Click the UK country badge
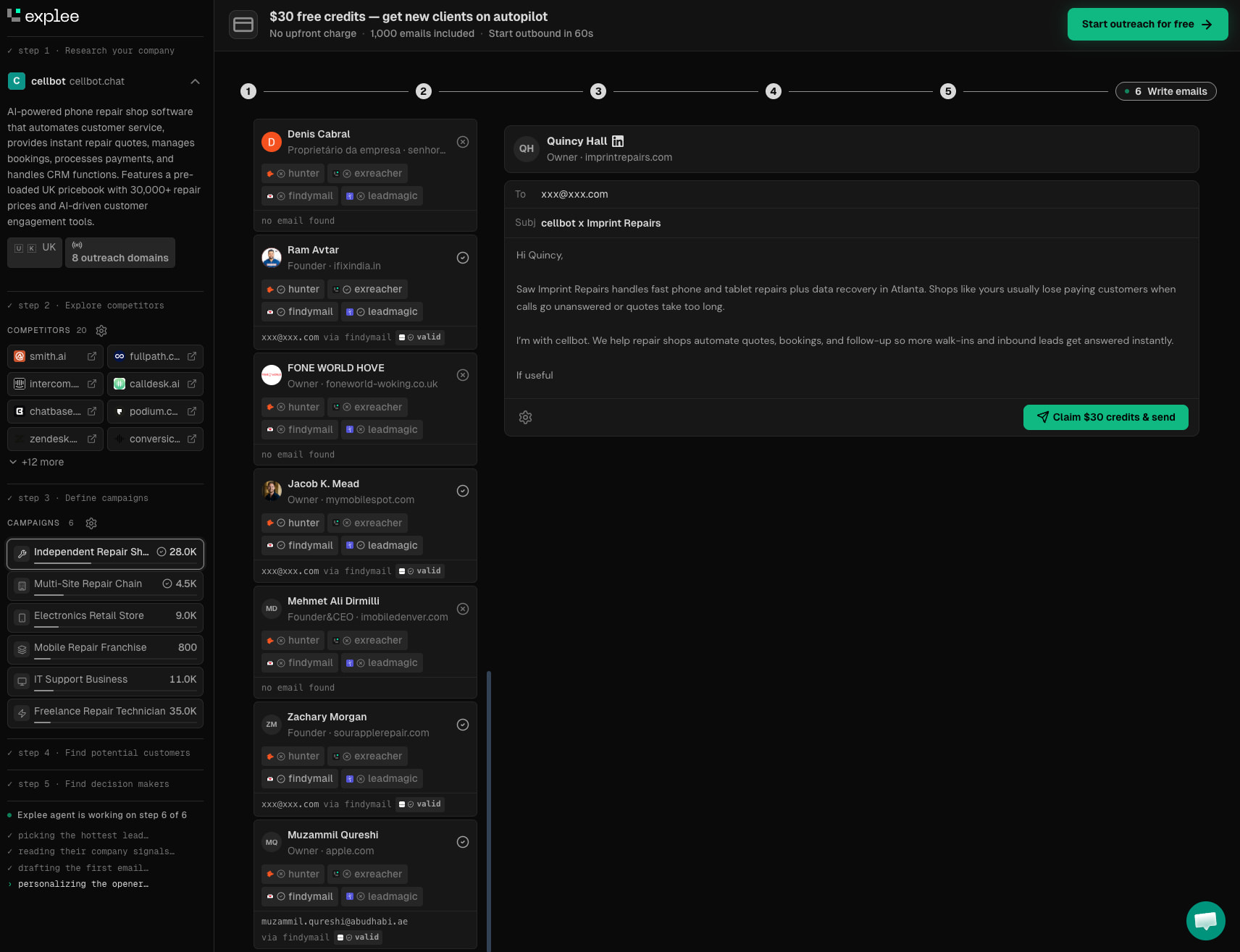 [x=35, y=253]
